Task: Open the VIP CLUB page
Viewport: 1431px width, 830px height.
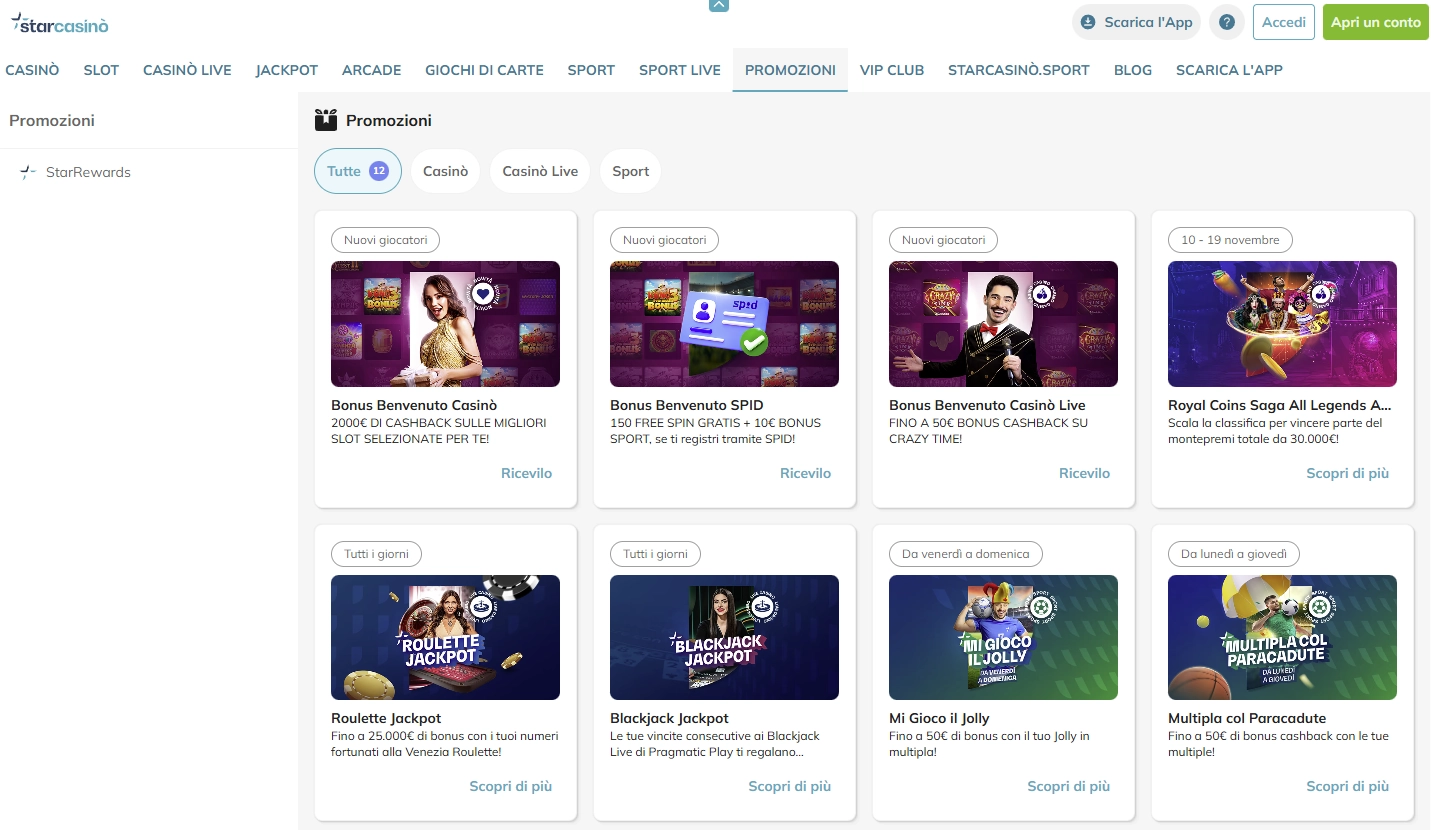Action: [x=892, y=69]
